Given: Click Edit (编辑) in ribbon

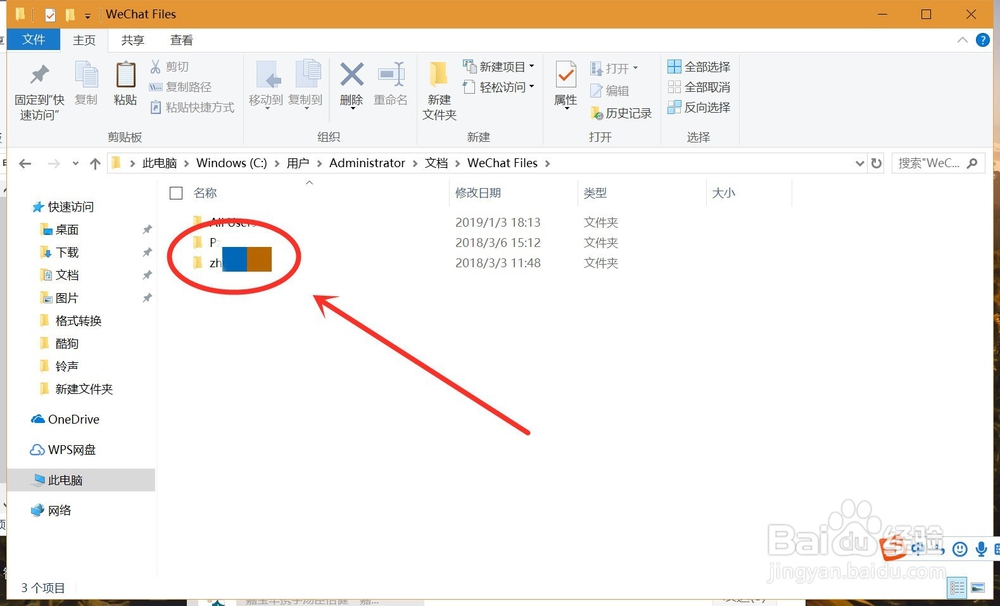Looking at the screenshot, I should 610,91.
